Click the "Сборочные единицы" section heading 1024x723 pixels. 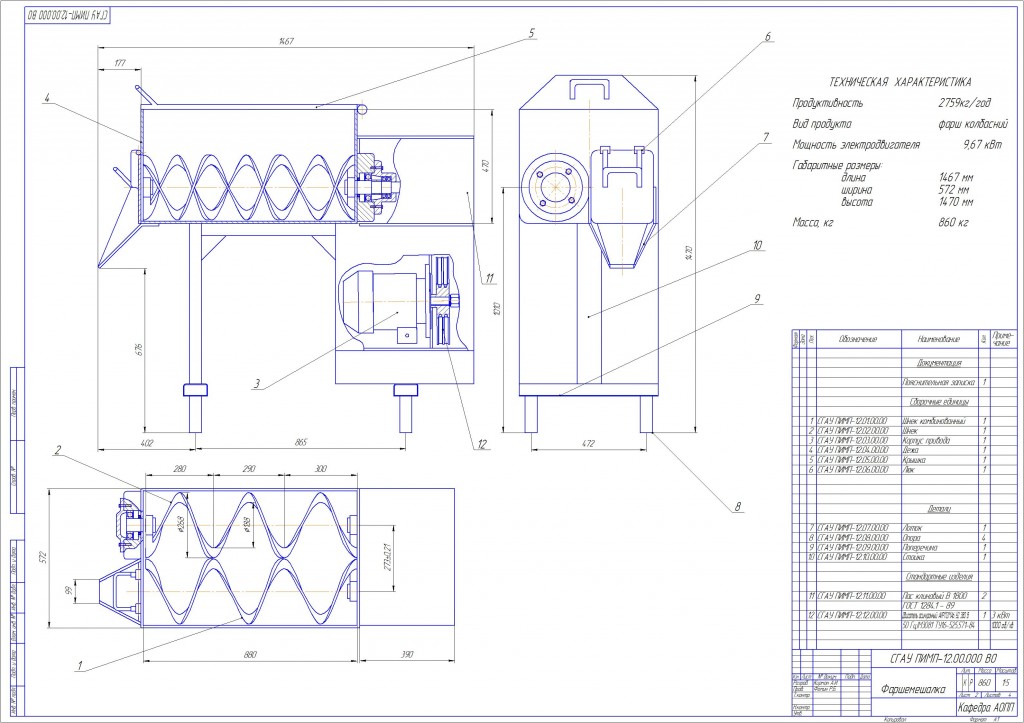(x=939, y=402)
